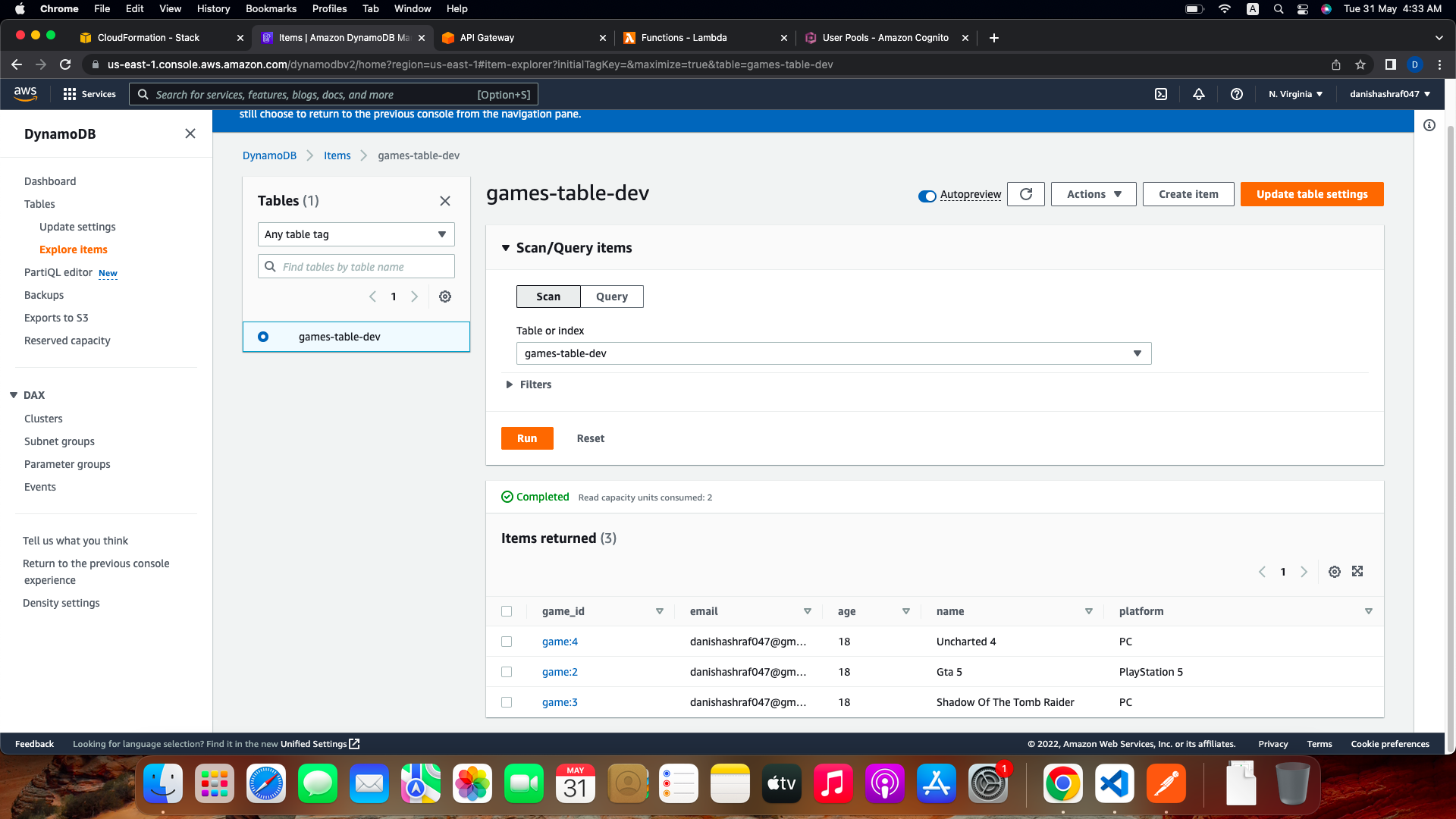Click the expand results fullscreen icon
This screenshot has height=819, width=1456.
point(1357,572)
